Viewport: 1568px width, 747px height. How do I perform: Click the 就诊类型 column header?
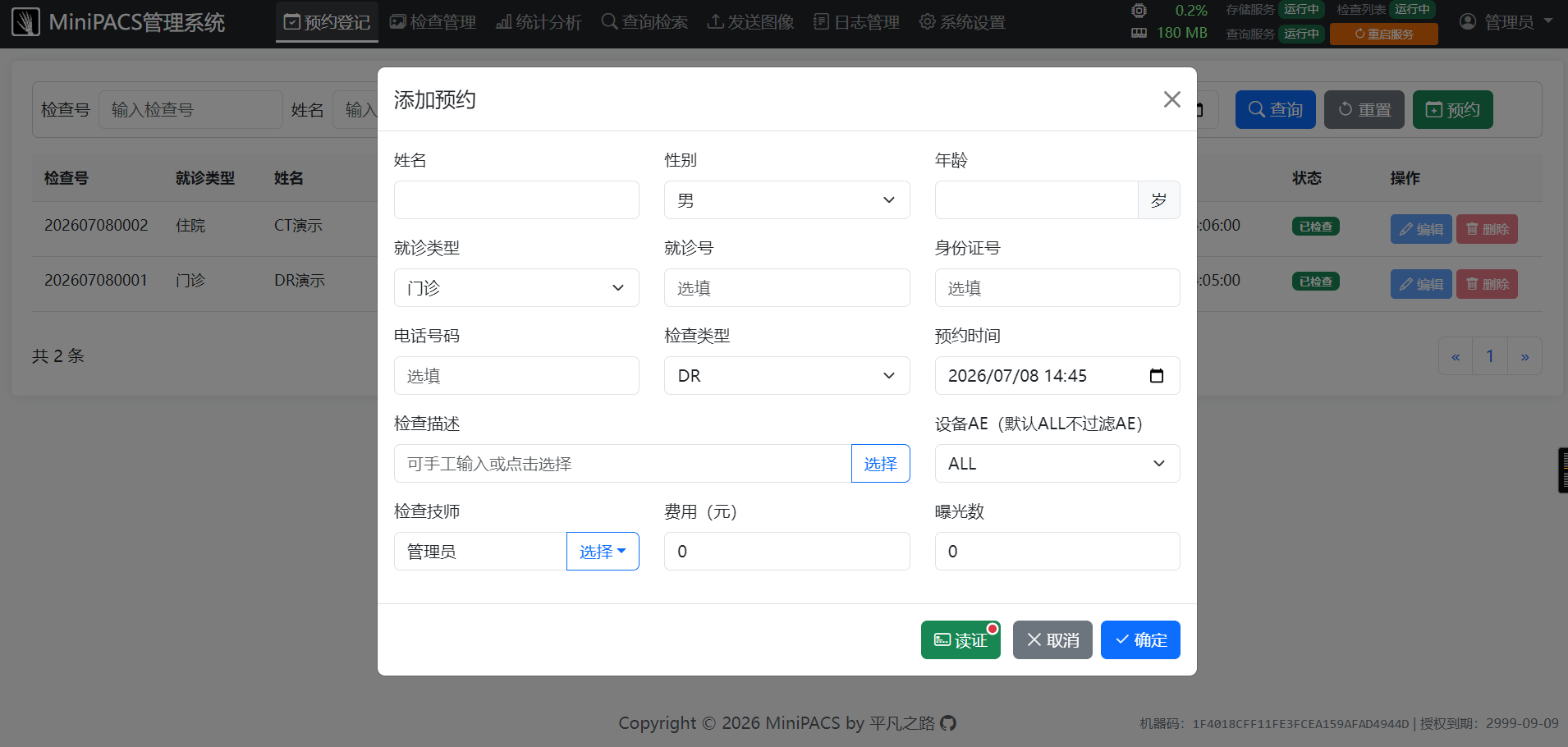(x=205, y=178)
